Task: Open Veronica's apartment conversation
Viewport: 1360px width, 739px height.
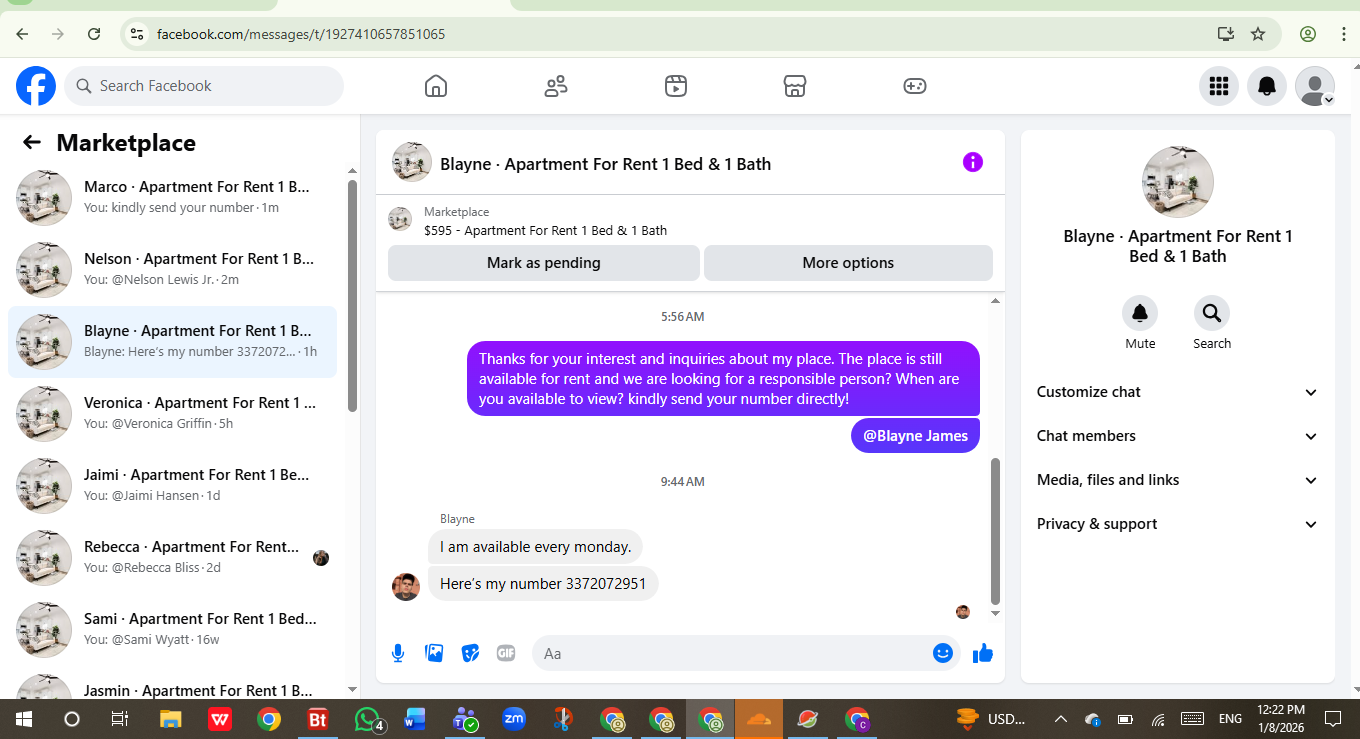Action: (172, 414)
